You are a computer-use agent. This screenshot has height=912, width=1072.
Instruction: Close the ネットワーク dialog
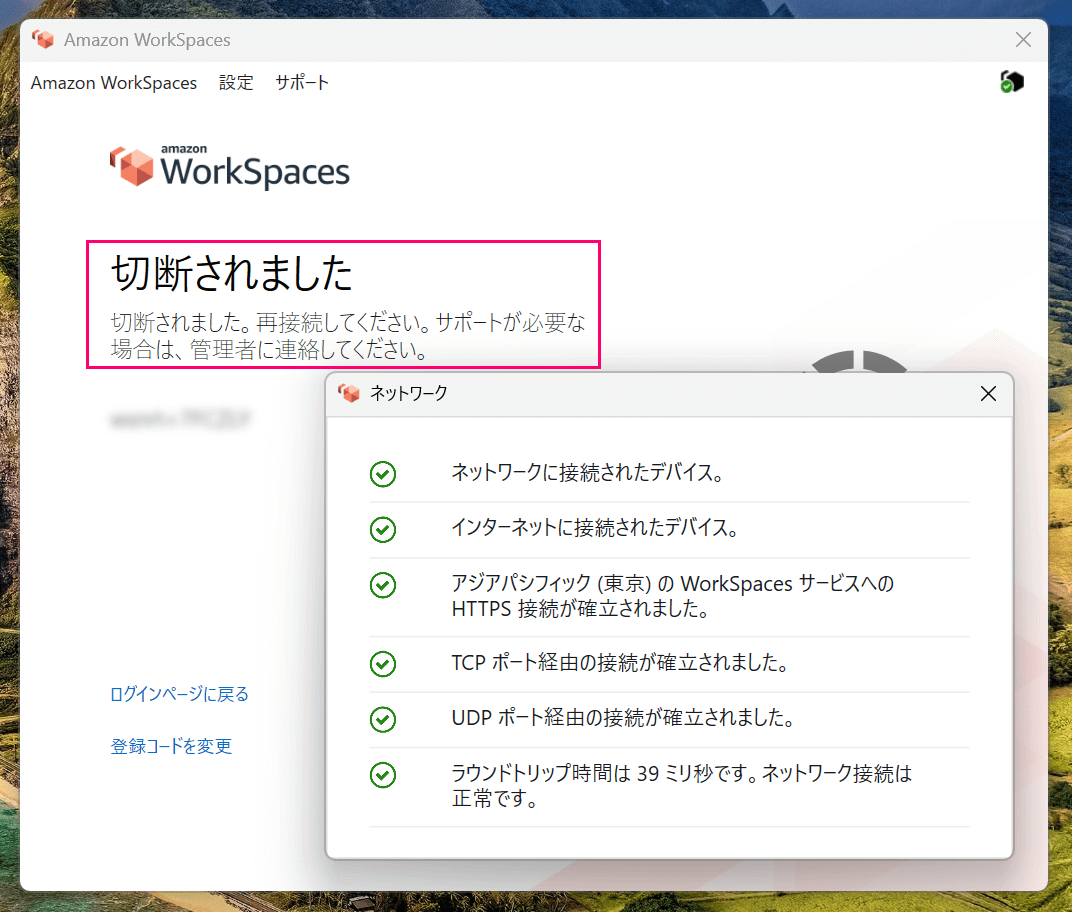tap(988, 394)
